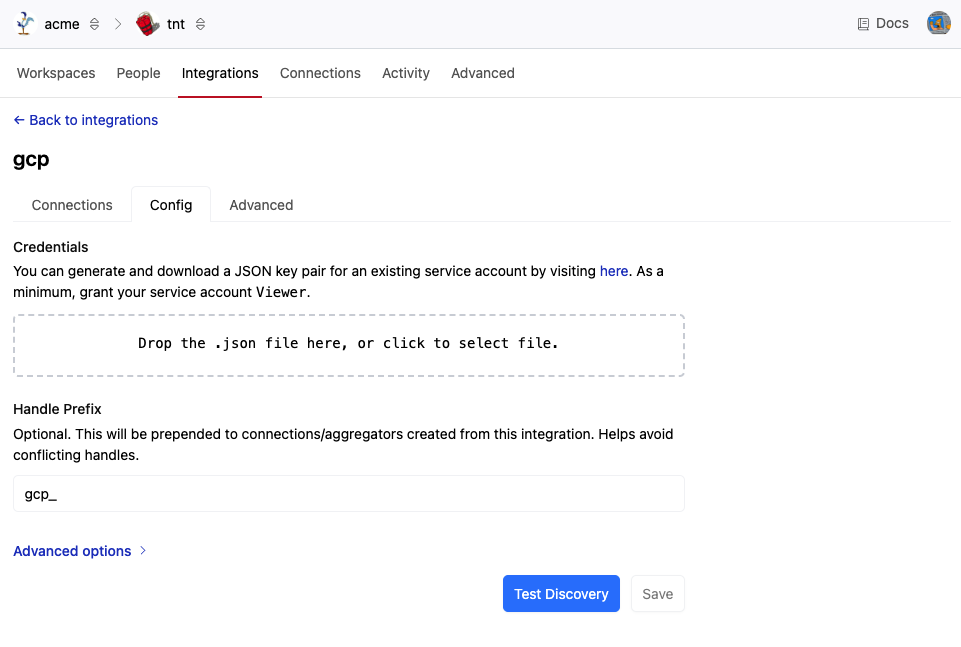The image size is (961, 647).
Task: Expand Advanced options section
Action: [x=80, y=551]
